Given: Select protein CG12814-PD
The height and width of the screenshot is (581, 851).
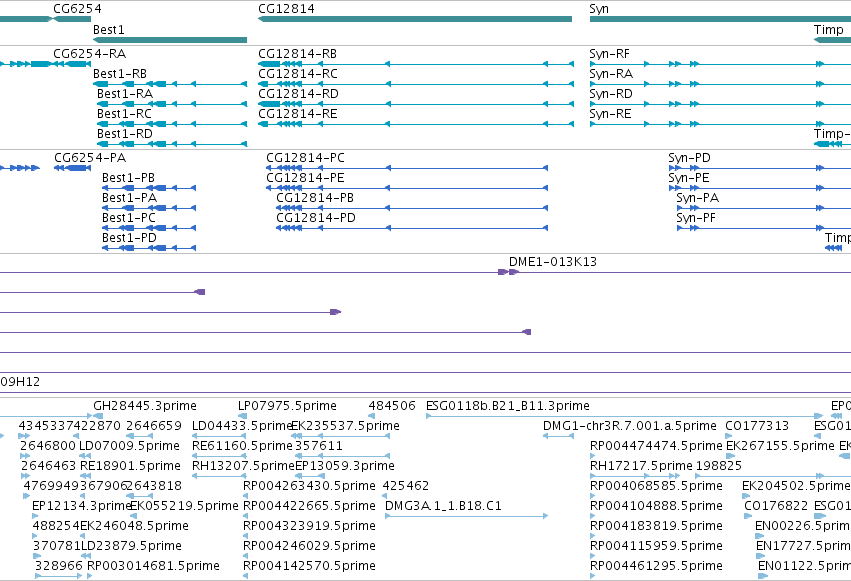Looking at the screenshot, I should [x=412, y=228].
